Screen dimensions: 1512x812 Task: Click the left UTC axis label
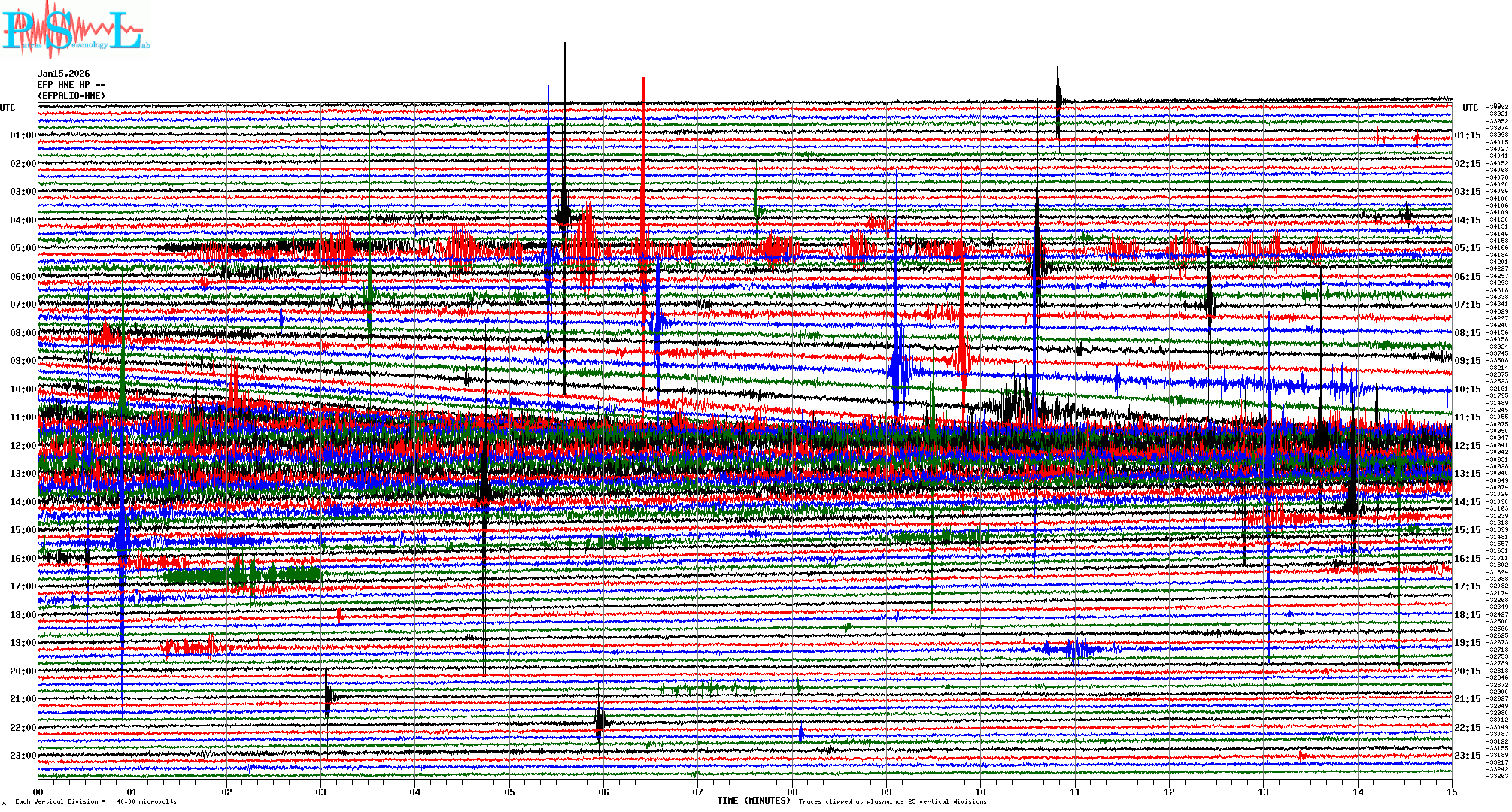click(8, 108)
